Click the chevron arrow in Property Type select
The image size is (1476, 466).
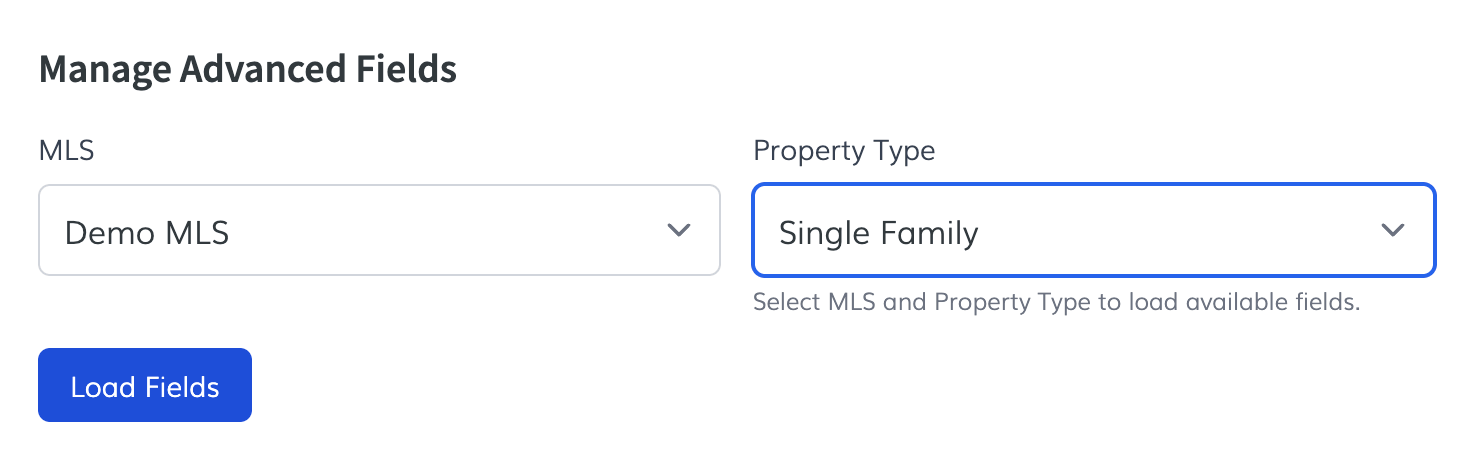pos(1393,230)
